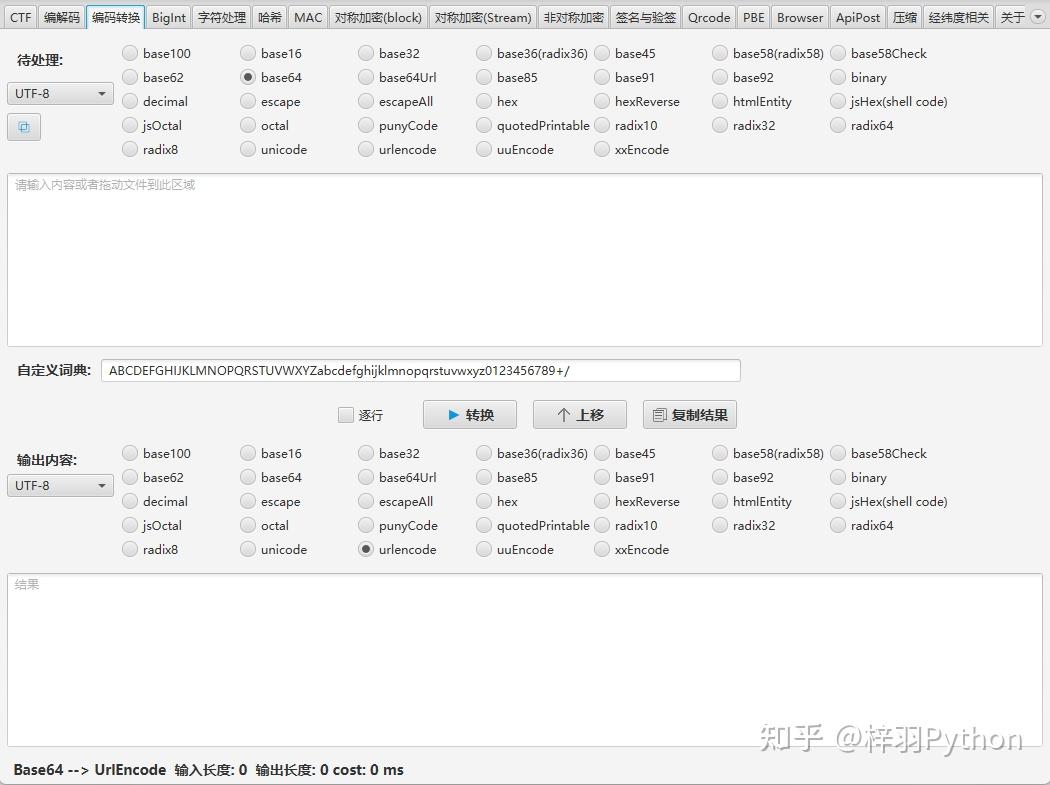
Task: Click into the input content text area
Action: click(x=524, y=260)
